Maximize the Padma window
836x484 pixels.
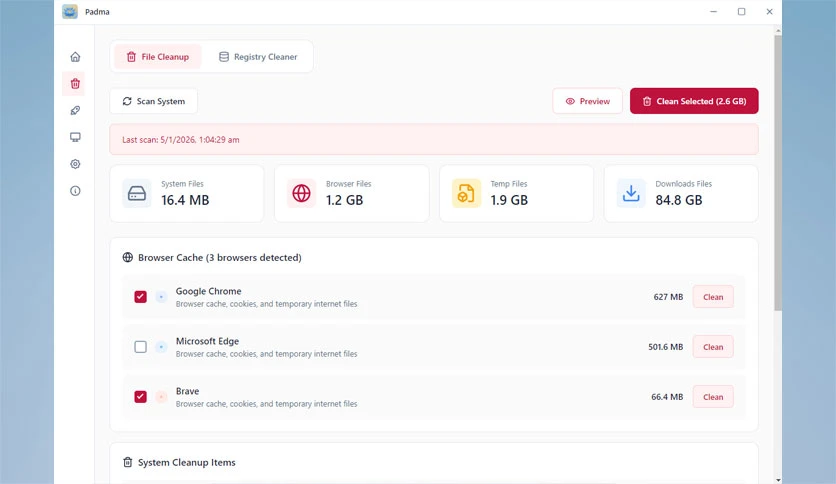pyautogui.click(x=741, y=12)
